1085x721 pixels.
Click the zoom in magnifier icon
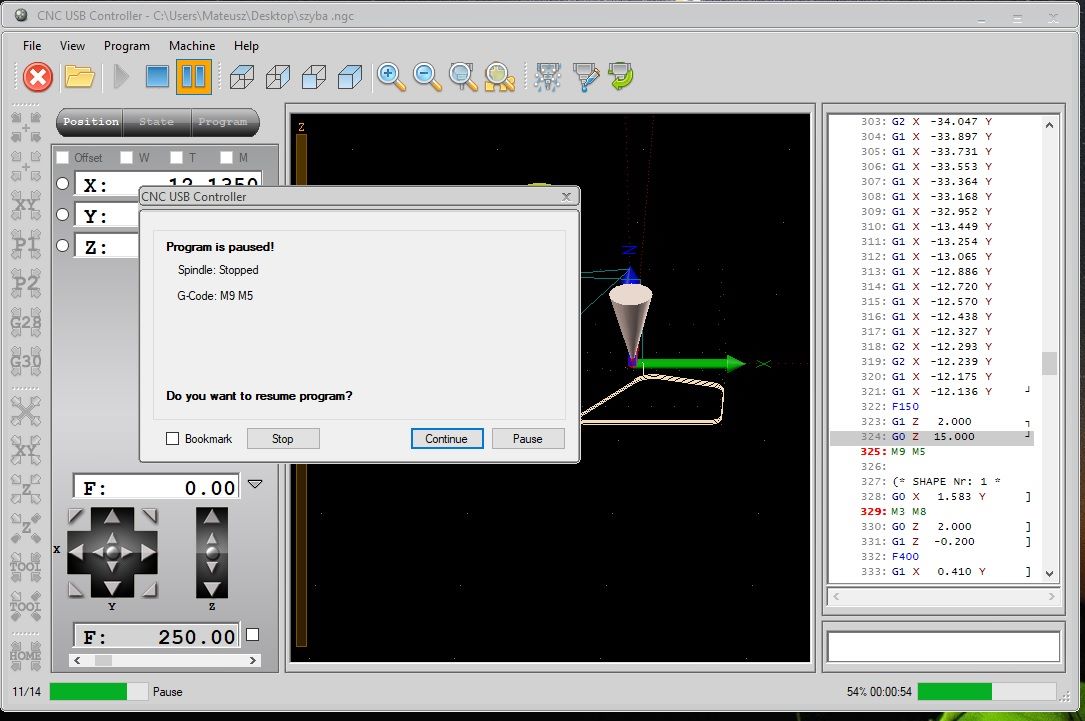[x=391, y=77]
